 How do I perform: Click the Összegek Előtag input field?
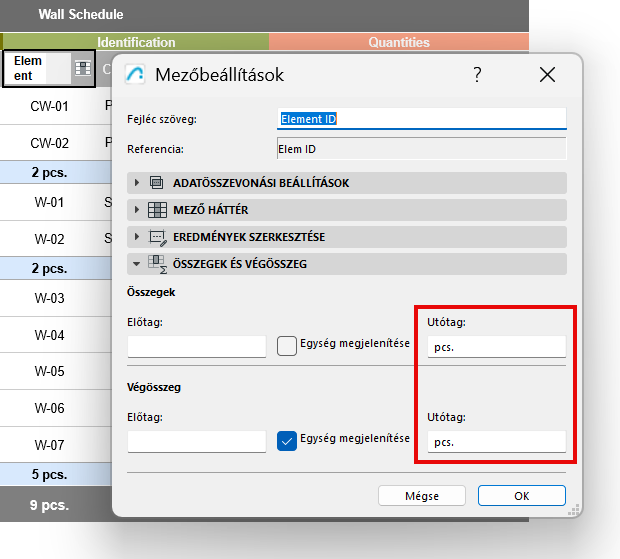[x=197, y=346]
